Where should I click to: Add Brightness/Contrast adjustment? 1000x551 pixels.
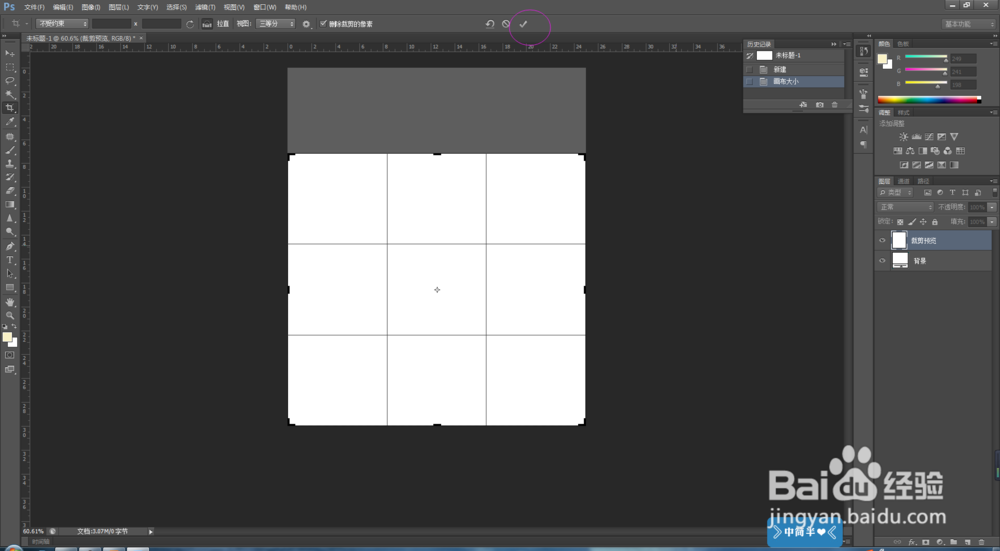point(903,136)
